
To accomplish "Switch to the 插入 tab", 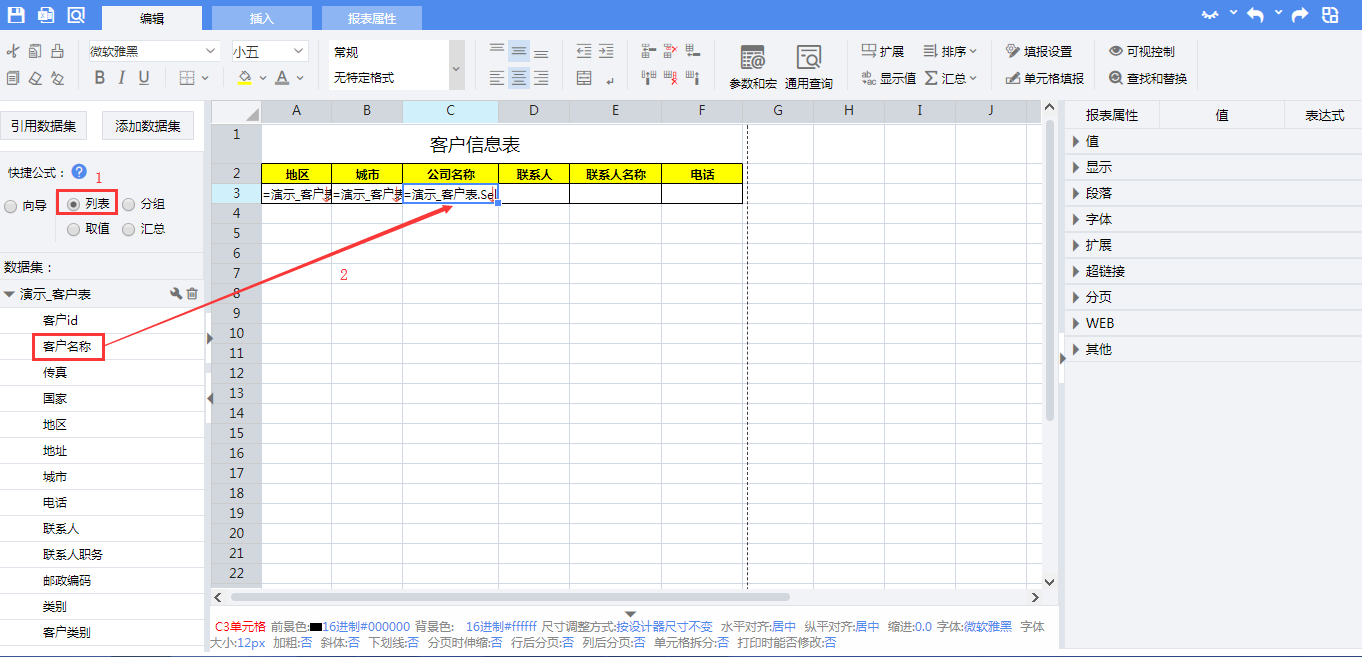I will [261, 18].
